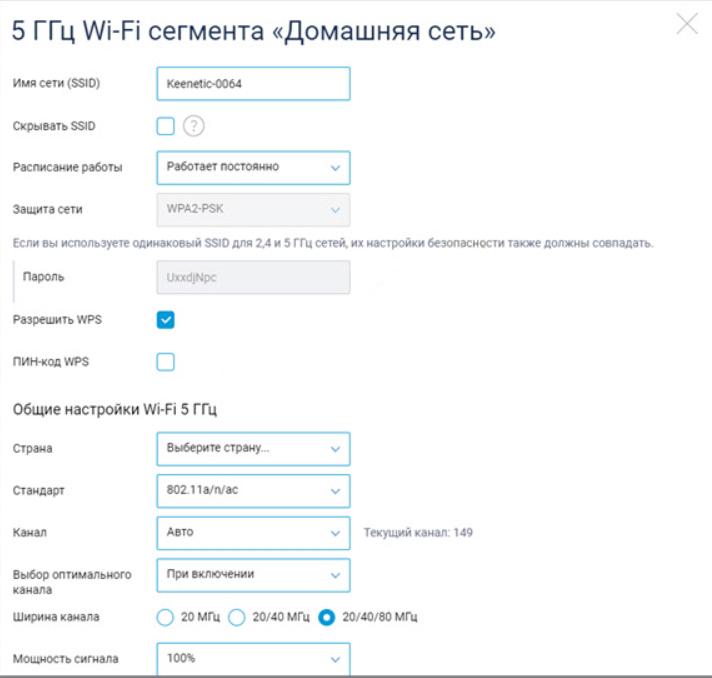Expand the Выбор оптимального канала dropdown
This screenshot has height=678, width=712.
coord(253,575)
